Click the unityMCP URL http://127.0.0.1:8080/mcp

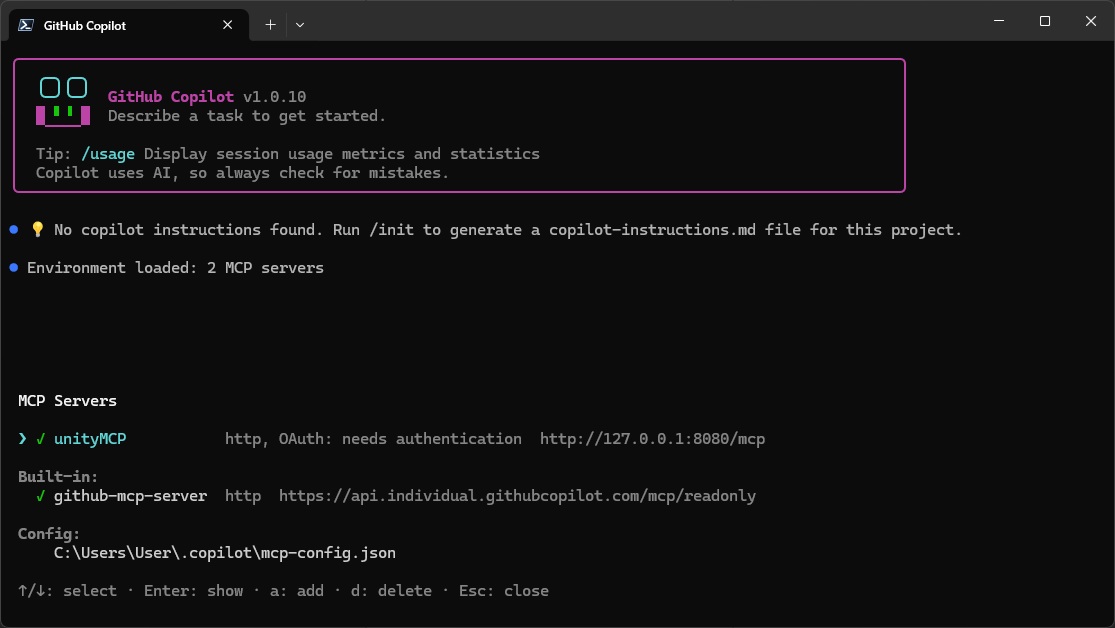pos(652,439)
